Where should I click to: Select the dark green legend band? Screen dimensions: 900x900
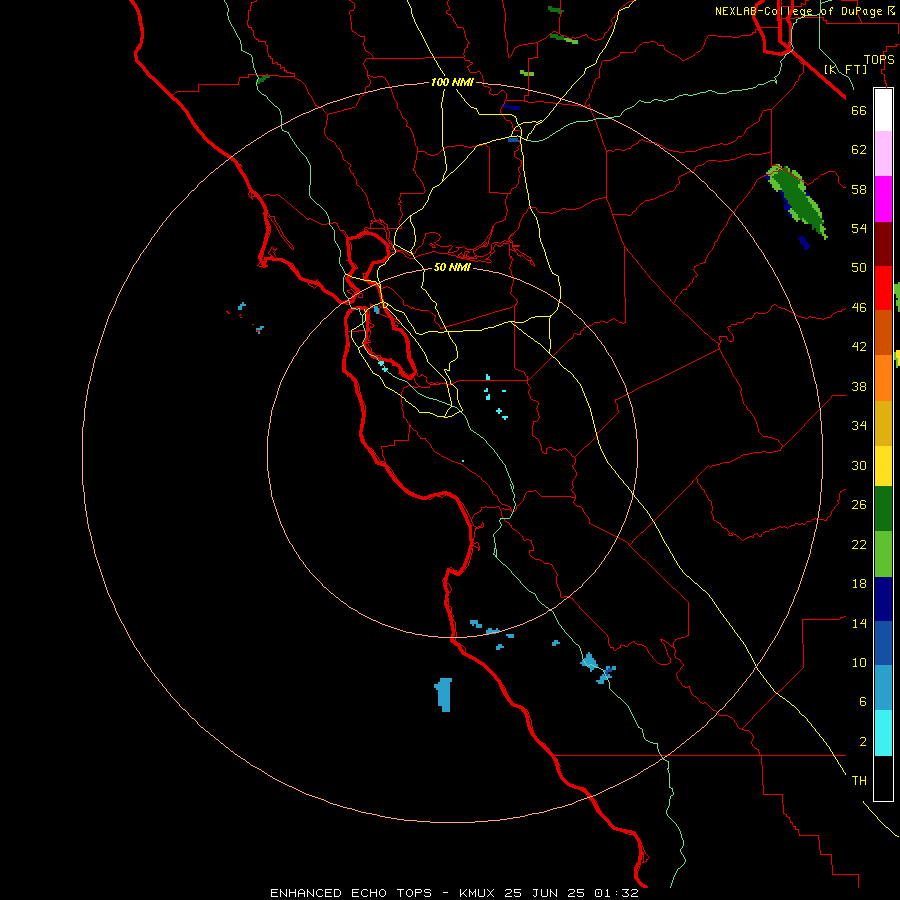point(883,509)
